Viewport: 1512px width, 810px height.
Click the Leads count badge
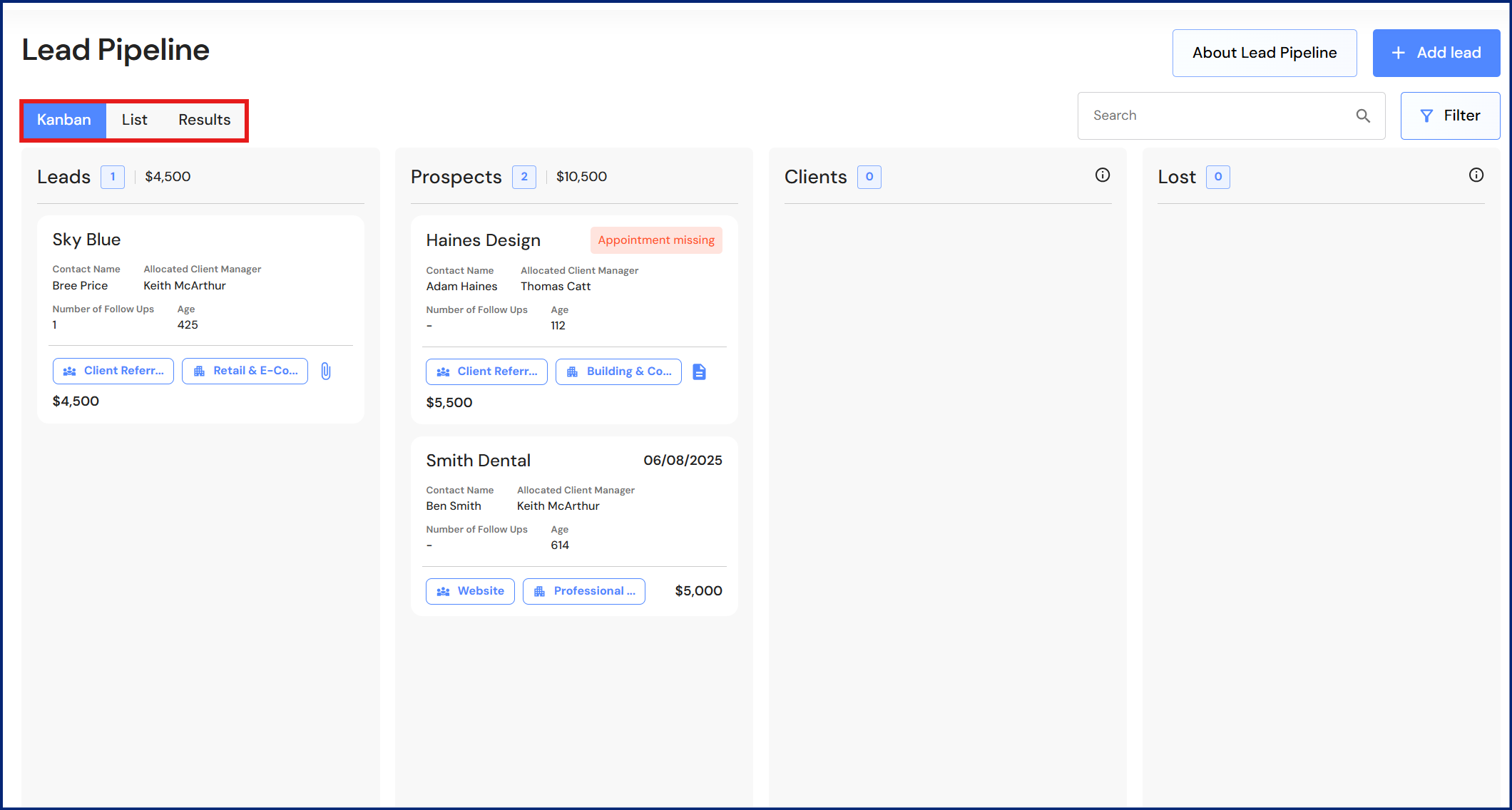(x=113, y=177)
